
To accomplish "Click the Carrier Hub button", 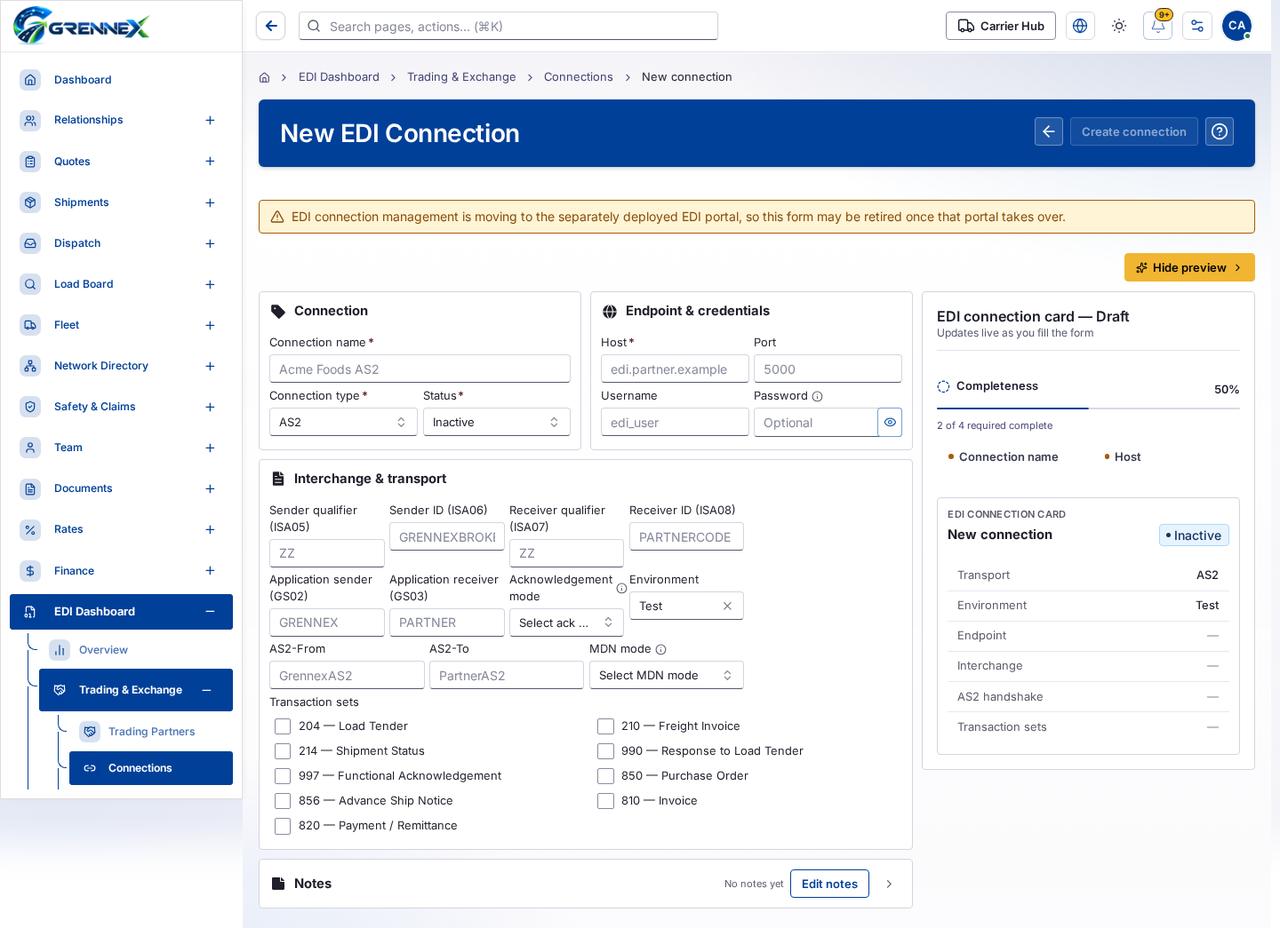I will pyautogui.click(x=1001, y=26).
